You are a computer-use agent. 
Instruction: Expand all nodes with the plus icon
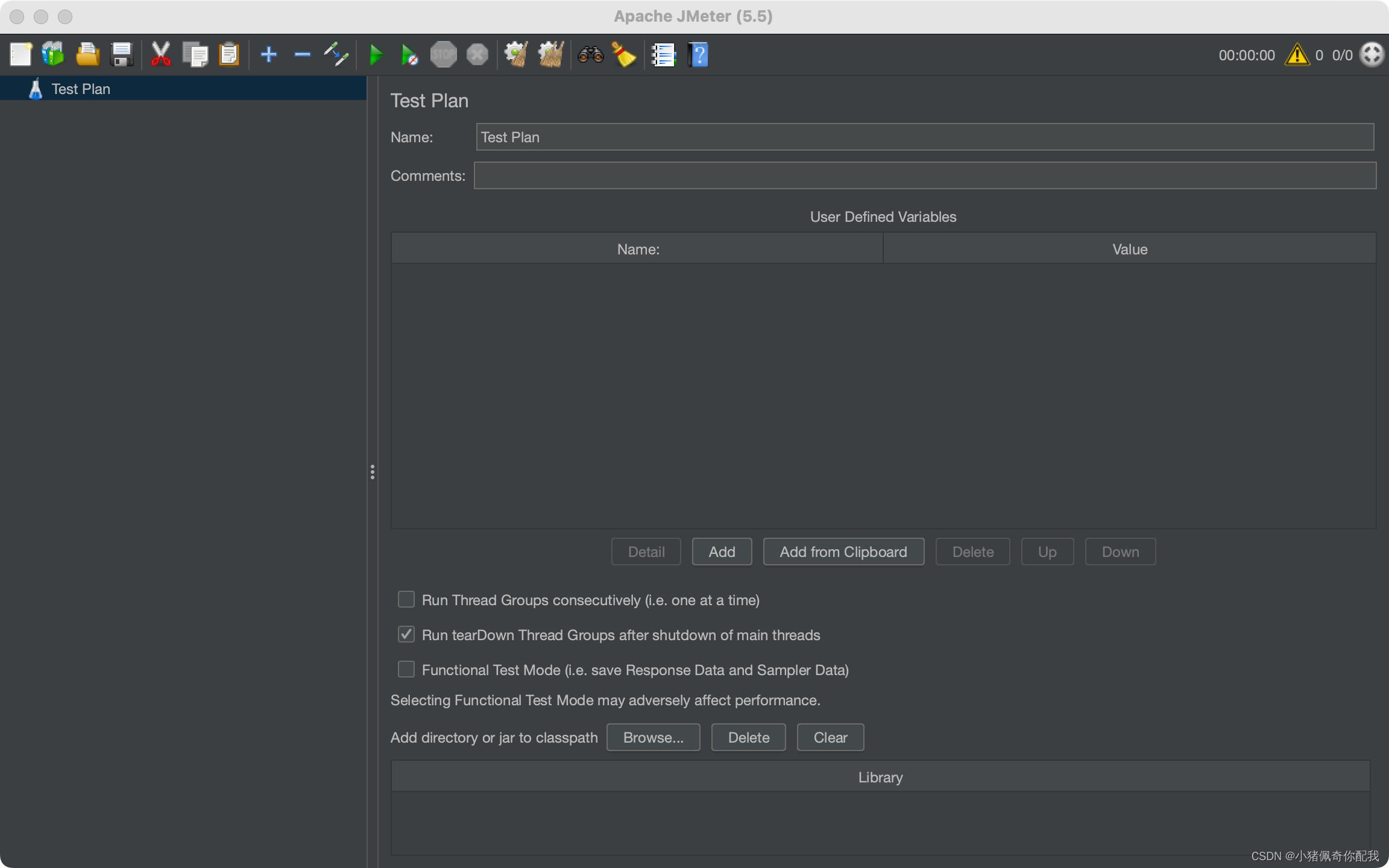pyautogui.click(x=269, y=55)
